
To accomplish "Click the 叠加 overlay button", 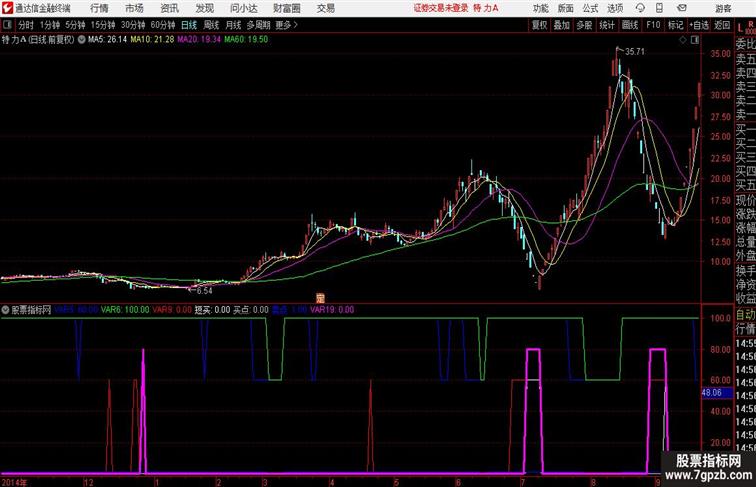I will coord(562,25).
